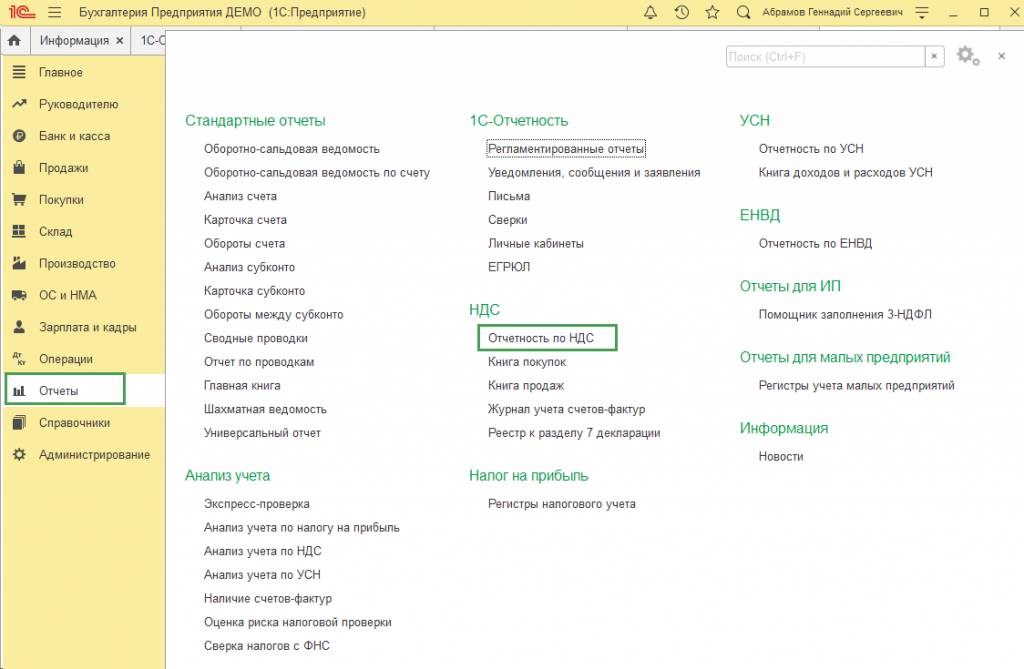Open the hamburger functions menu in the title bar
This screenshot has height=669, width=1024.
(55, 12)
